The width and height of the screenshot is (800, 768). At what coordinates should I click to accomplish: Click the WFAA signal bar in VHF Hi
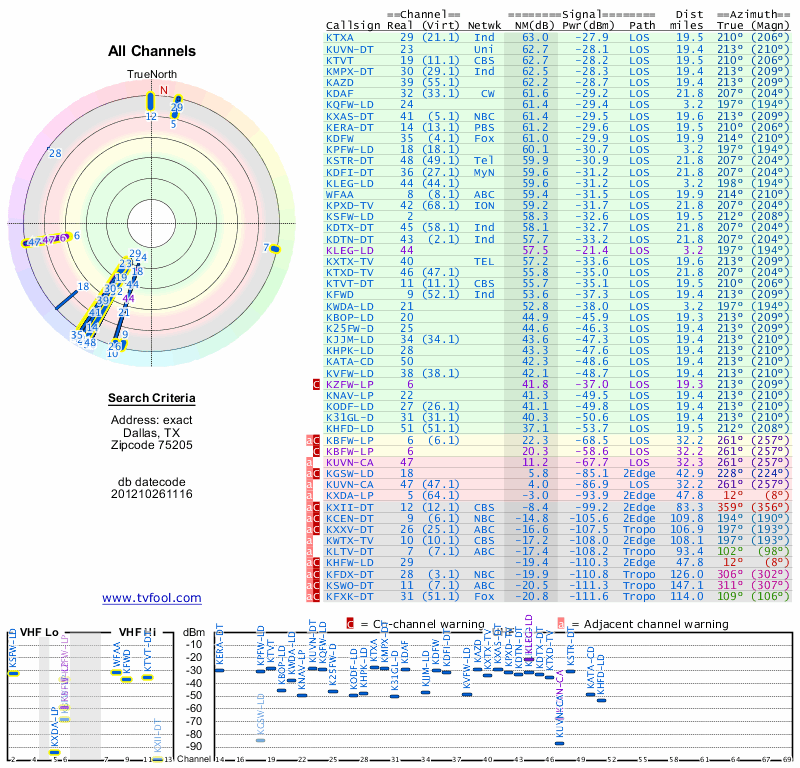click(117, 672)
